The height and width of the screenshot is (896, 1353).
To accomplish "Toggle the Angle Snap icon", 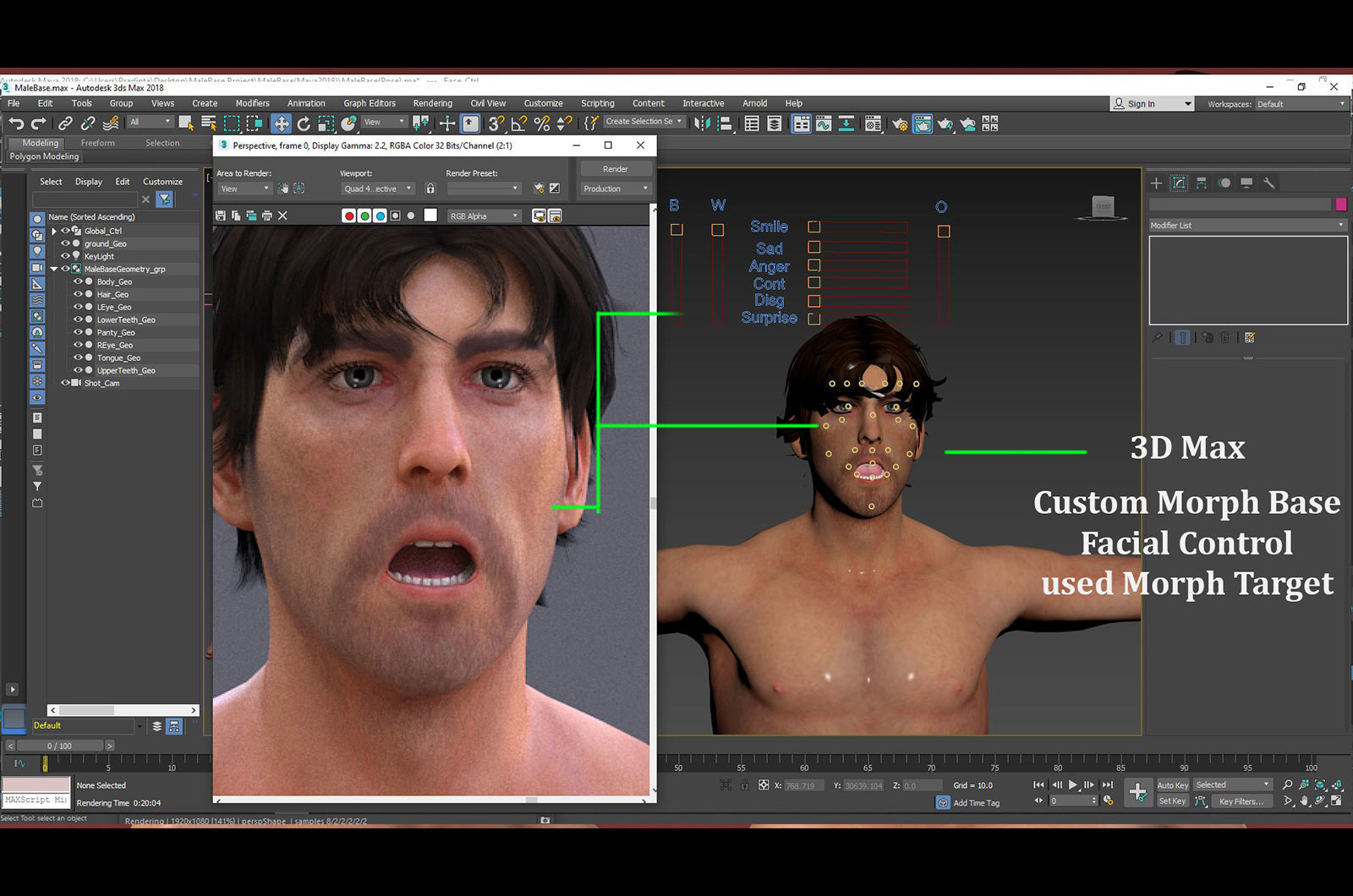I will point(519,123).
